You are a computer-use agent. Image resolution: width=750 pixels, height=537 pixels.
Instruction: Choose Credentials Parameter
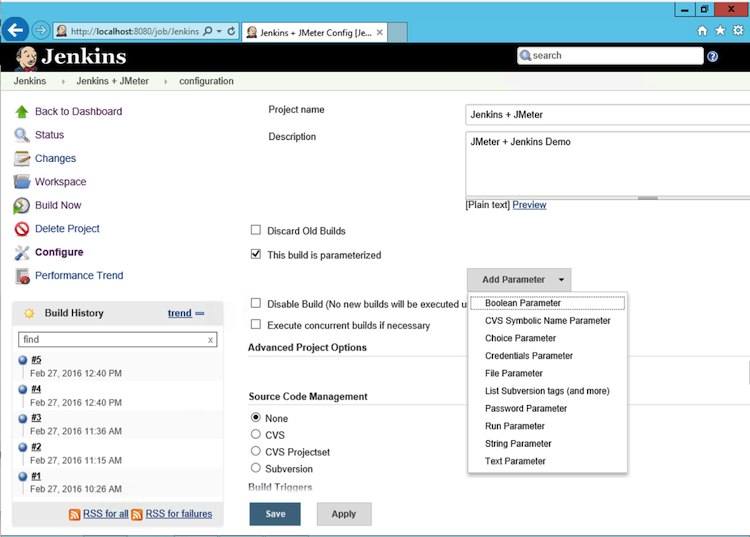[547, 356]
